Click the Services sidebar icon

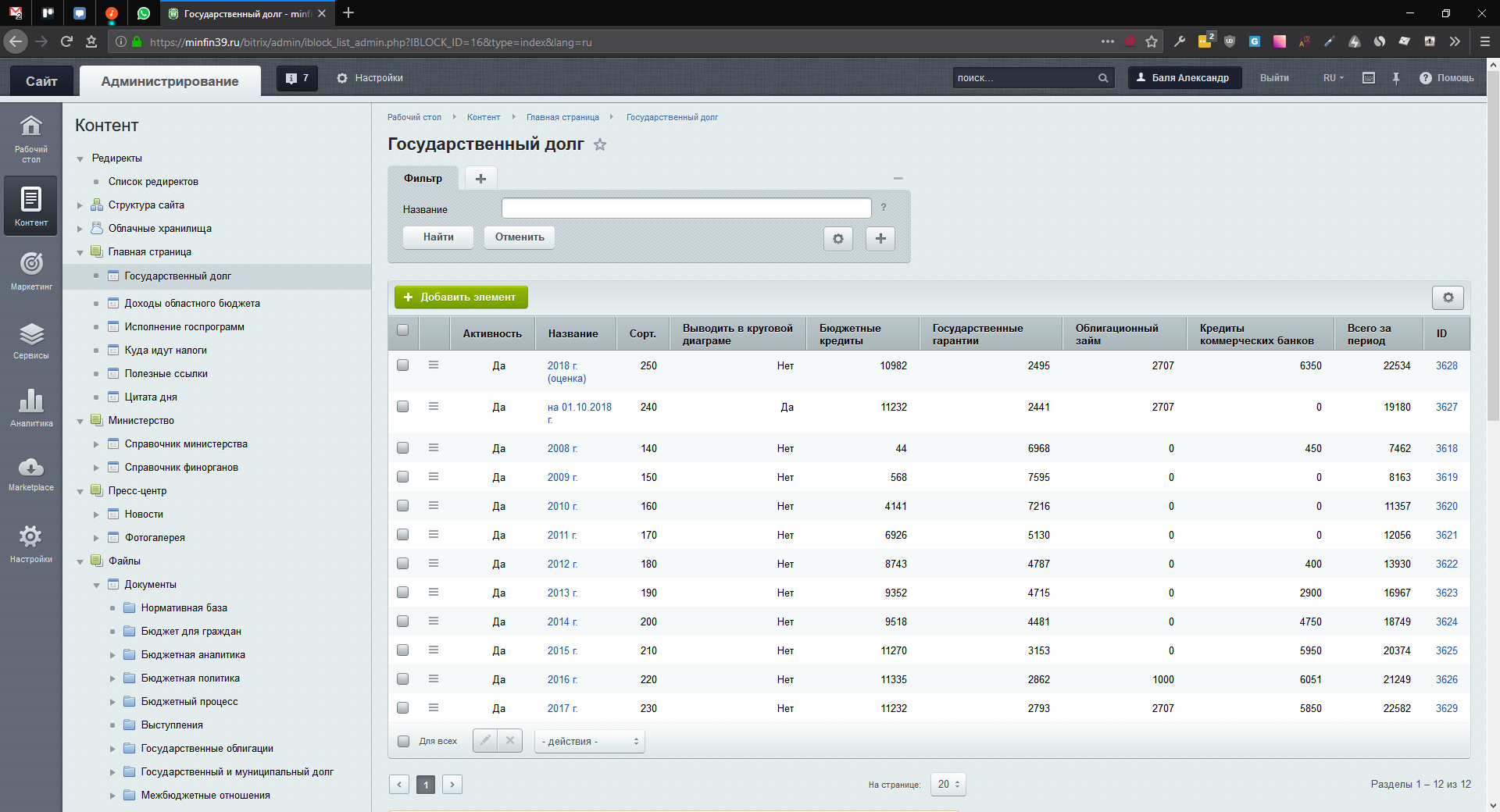tap(31, 340)
